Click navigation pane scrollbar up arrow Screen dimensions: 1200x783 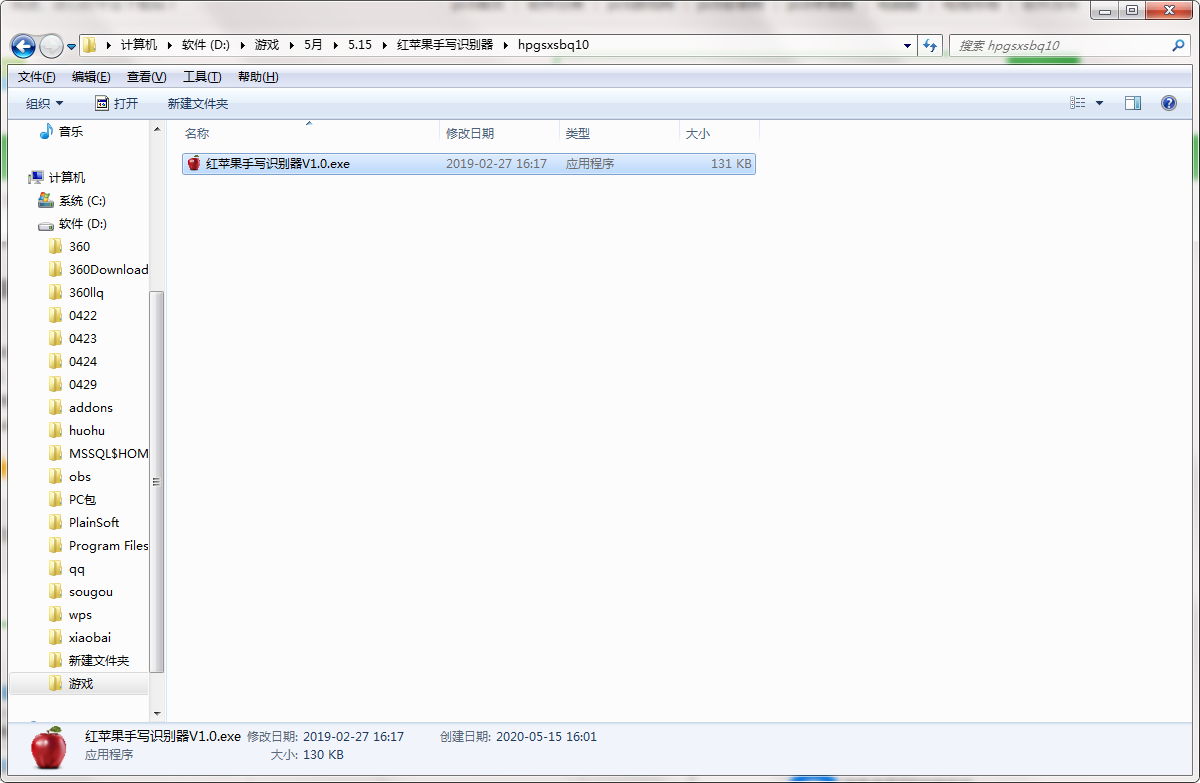click(x=157, y=130)
